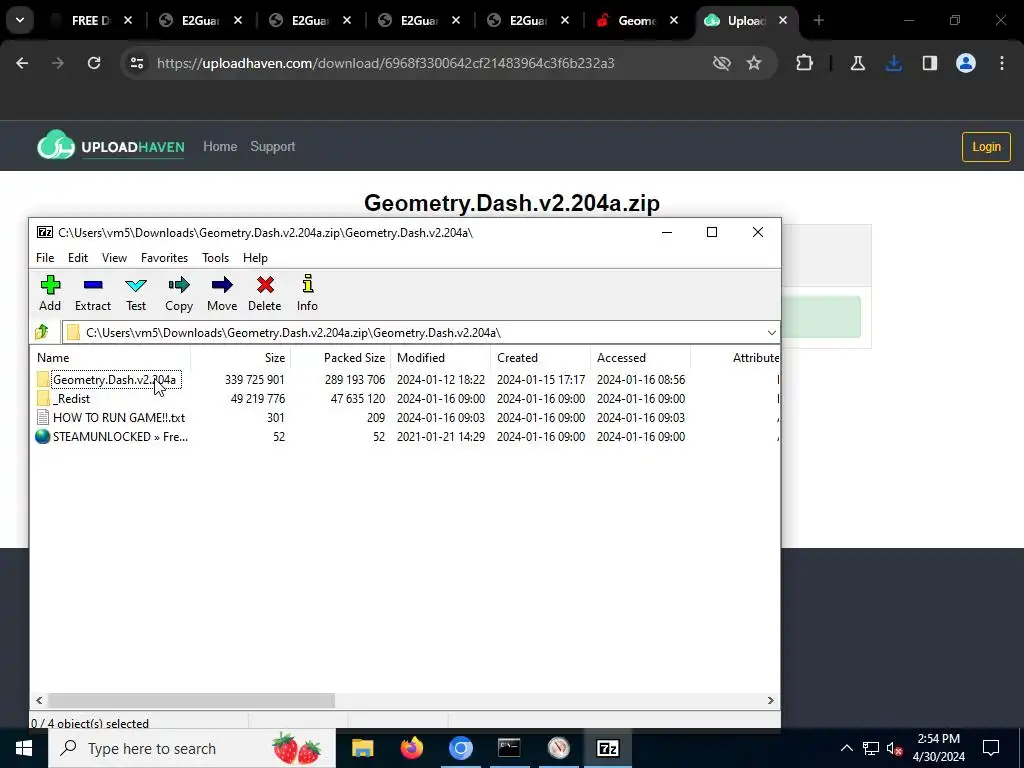Open the Chrome three-dot menu
The image size is (1024, 768).
[1002, 63]
